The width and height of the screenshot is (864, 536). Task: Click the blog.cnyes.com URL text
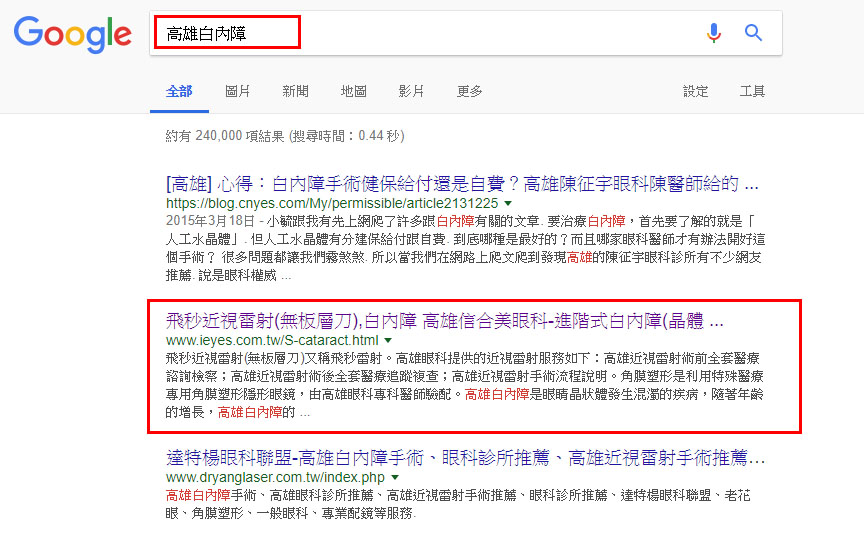332,203
